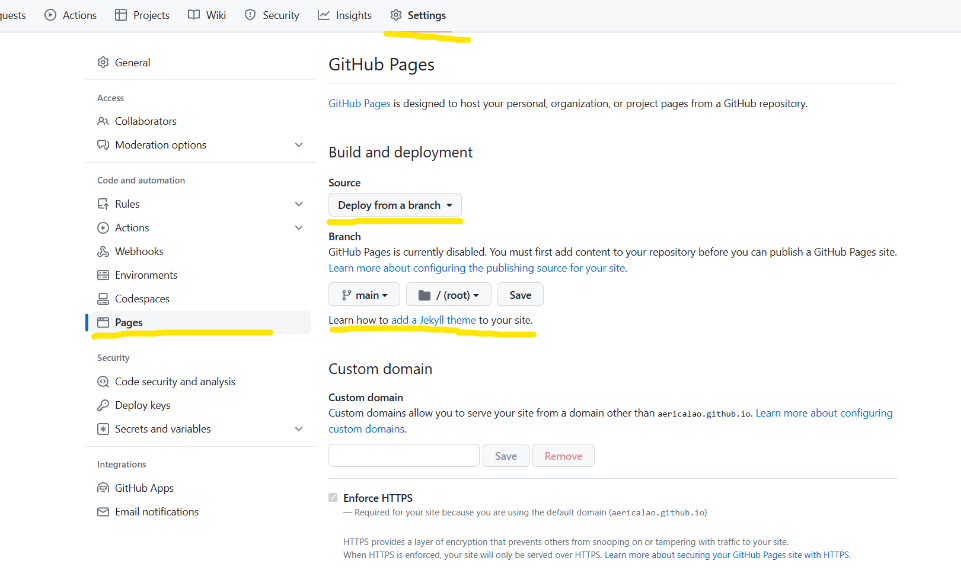961x586 pixels.
Task: Click the Webhooks icon in sidebar
Action: [103, 252]
